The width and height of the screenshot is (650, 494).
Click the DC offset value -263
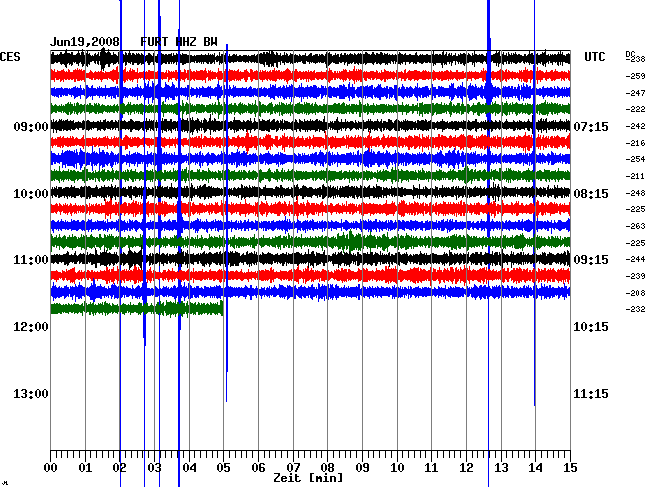pyautogui.click(x=635, y=226)
